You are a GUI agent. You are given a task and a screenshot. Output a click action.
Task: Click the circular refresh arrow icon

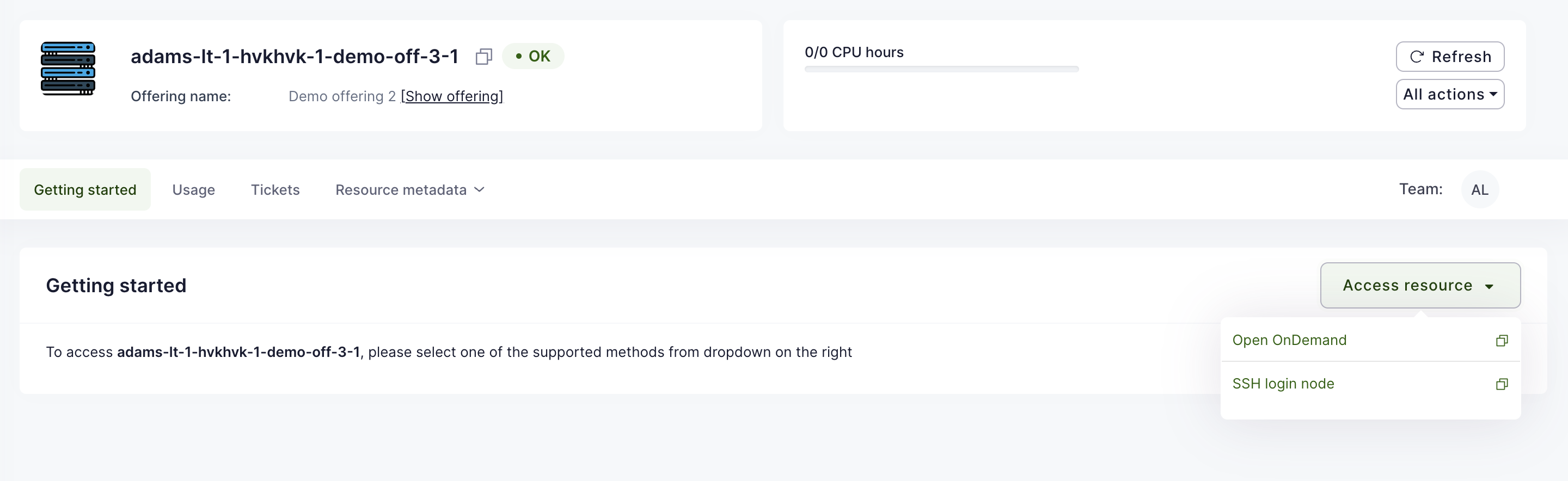(x=1417, y=57)
